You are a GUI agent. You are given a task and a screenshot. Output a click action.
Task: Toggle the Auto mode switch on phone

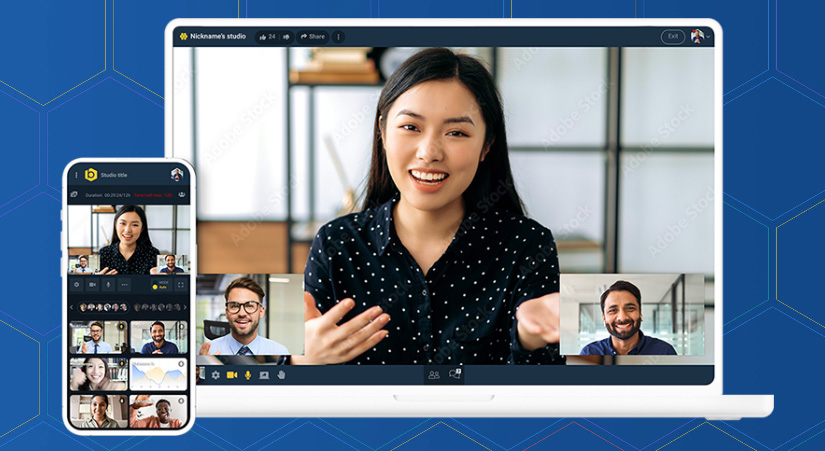[x=160, y=285]
